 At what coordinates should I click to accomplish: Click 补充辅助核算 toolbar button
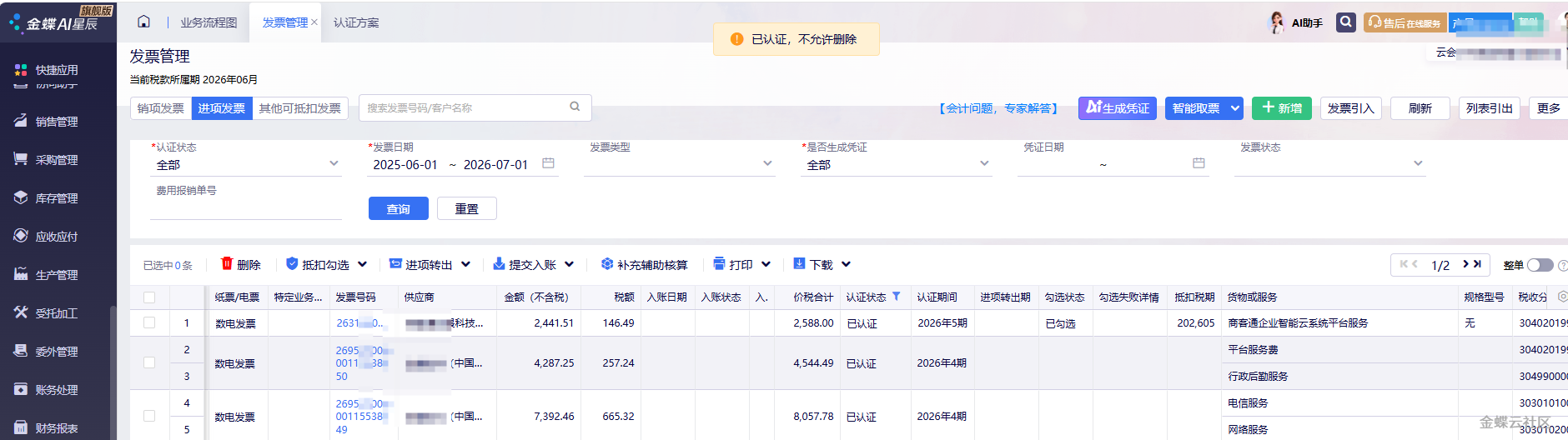coord(644,264)
